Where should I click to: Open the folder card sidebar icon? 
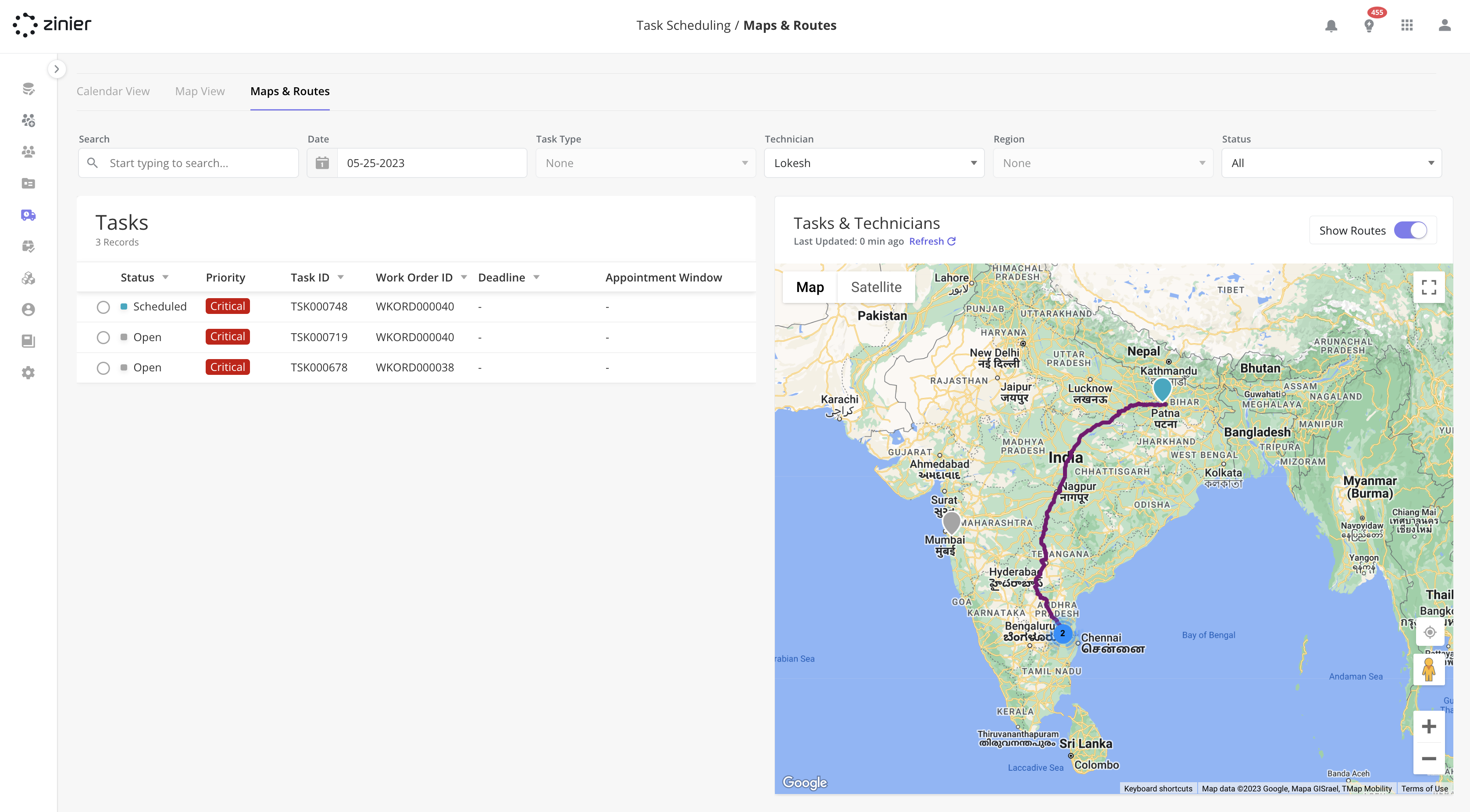[28, 183]
